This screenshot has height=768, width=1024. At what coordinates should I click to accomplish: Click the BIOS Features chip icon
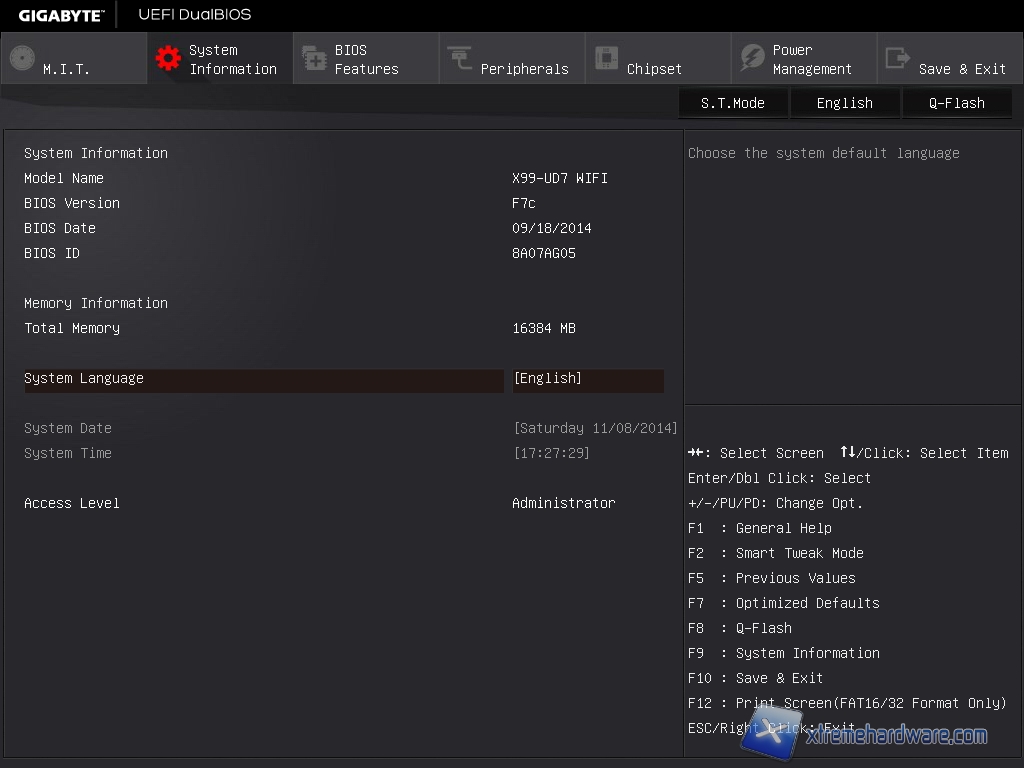click(314, 58)
